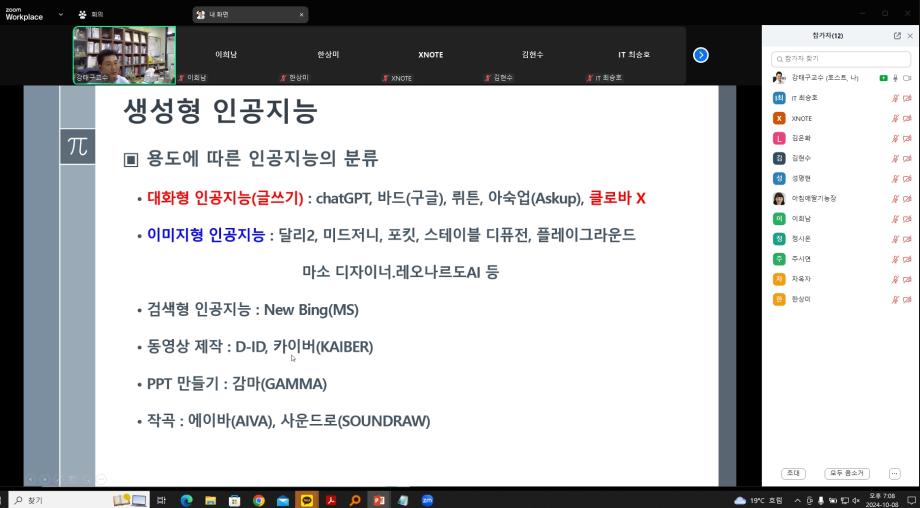This screenshot has height=508, width=920.
Task: Toggle host 강태구교수 camera icon
Action: 907,77
